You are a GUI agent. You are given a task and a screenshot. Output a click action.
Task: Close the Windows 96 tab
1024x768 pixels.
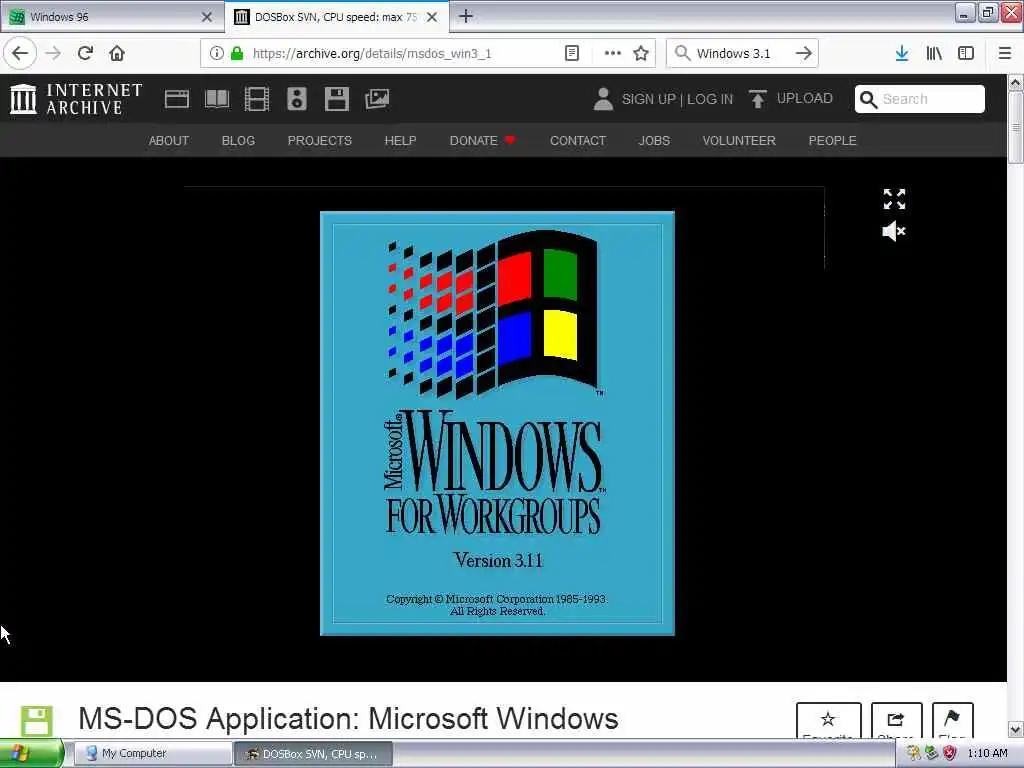(x=206, y=17)
